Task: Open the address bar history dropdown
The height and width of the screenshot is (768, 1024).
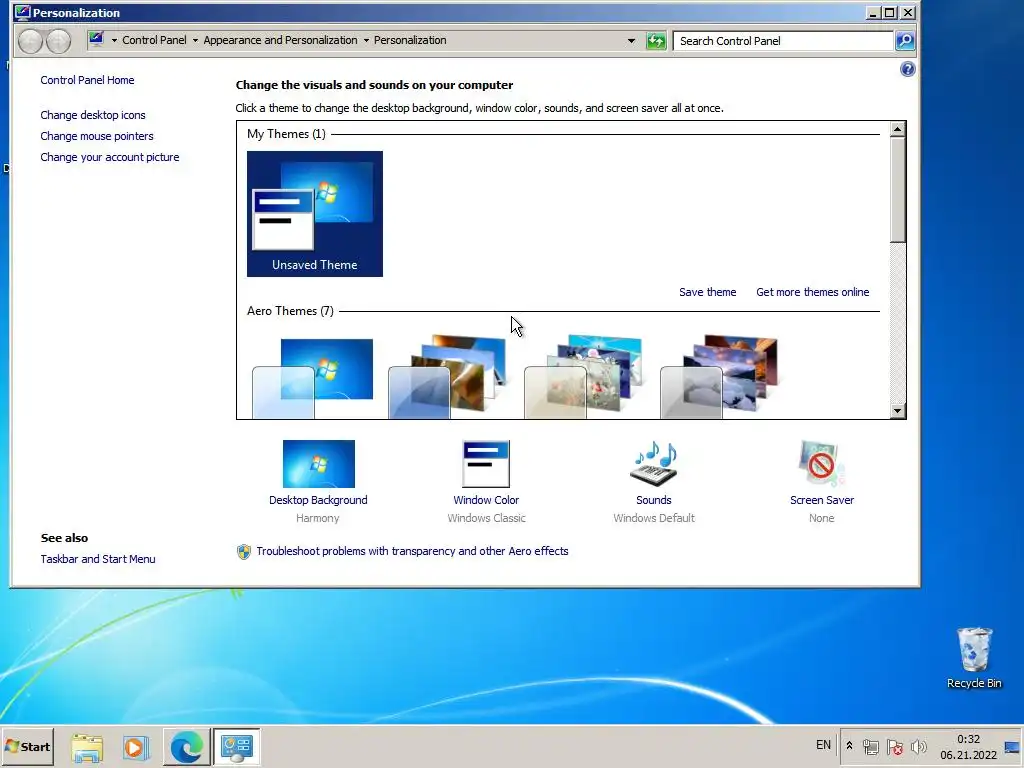Action: (x=631, y=40)
